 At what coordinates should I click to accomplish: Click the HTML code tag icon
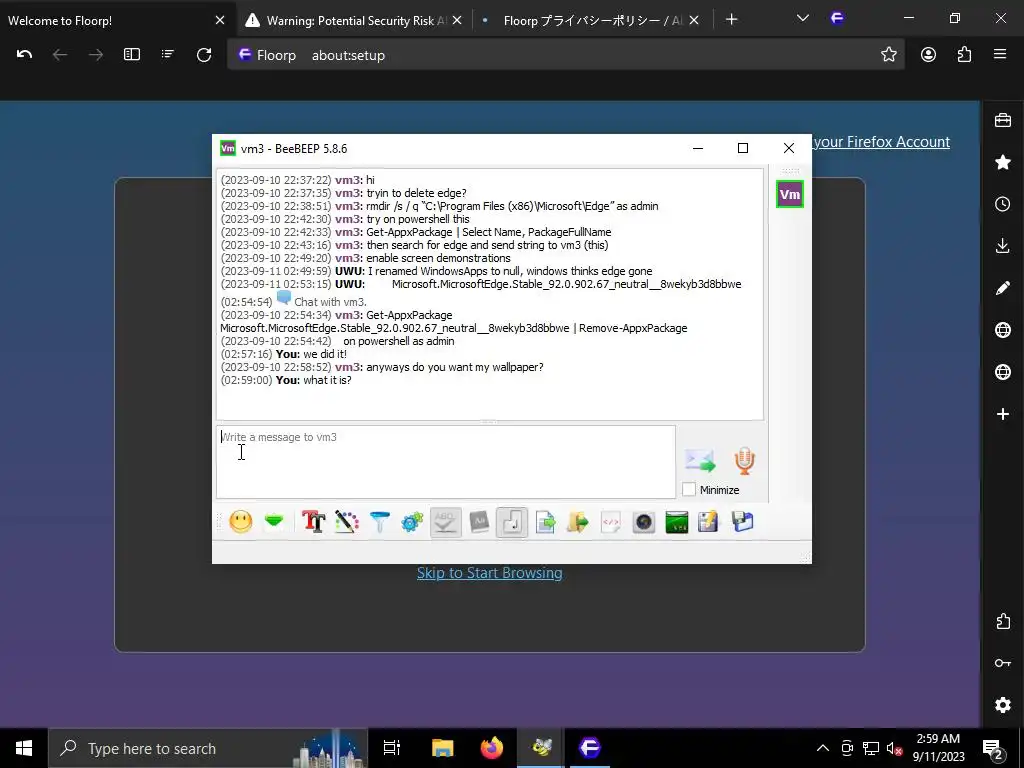(611, 522)
